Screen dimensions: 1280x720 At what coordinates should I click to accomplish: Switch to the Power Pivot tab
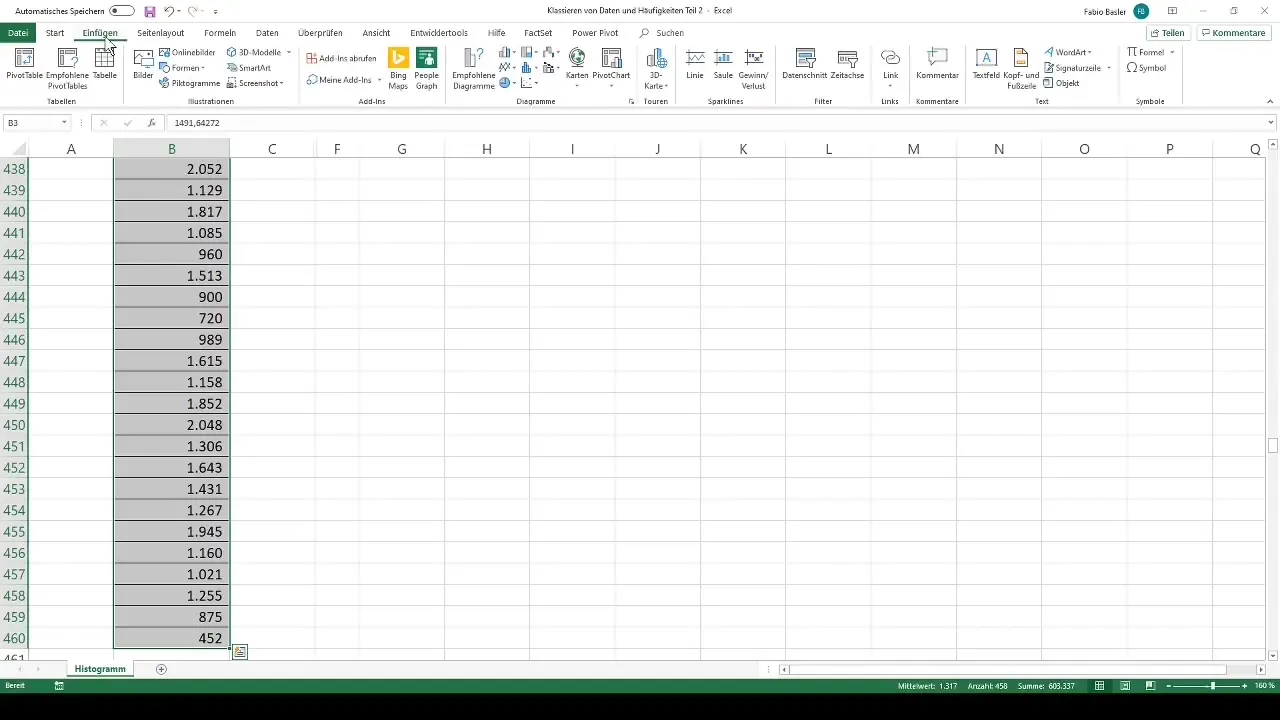(x=595, y=33)
